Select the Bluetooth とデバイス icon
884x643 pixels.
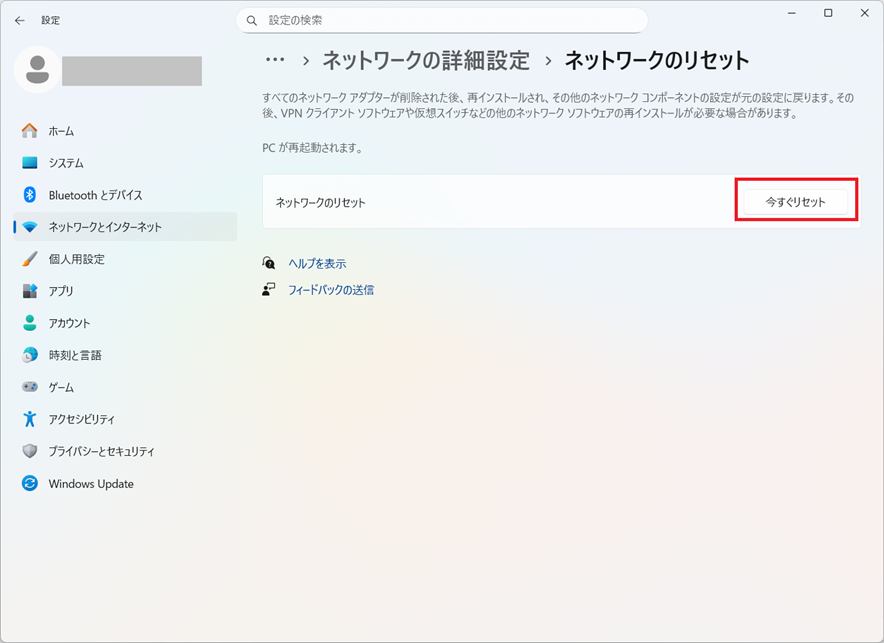[30, 195]
